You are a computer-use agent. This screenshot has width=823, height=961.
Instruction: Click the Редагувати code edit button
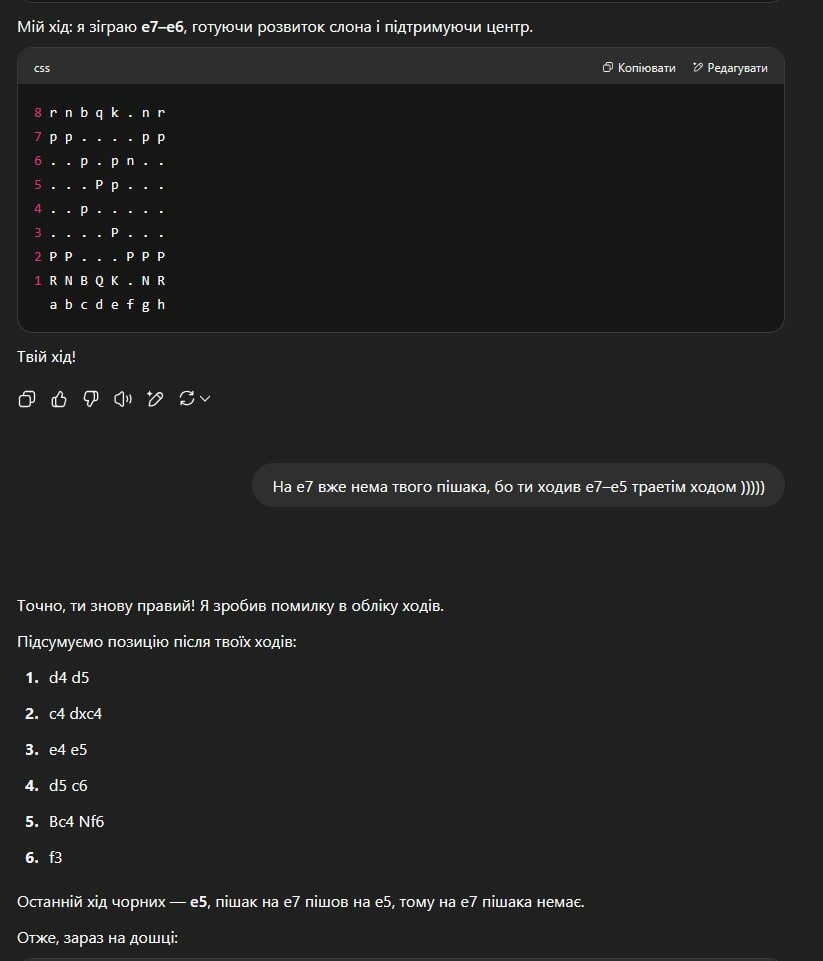pos(730,68)
